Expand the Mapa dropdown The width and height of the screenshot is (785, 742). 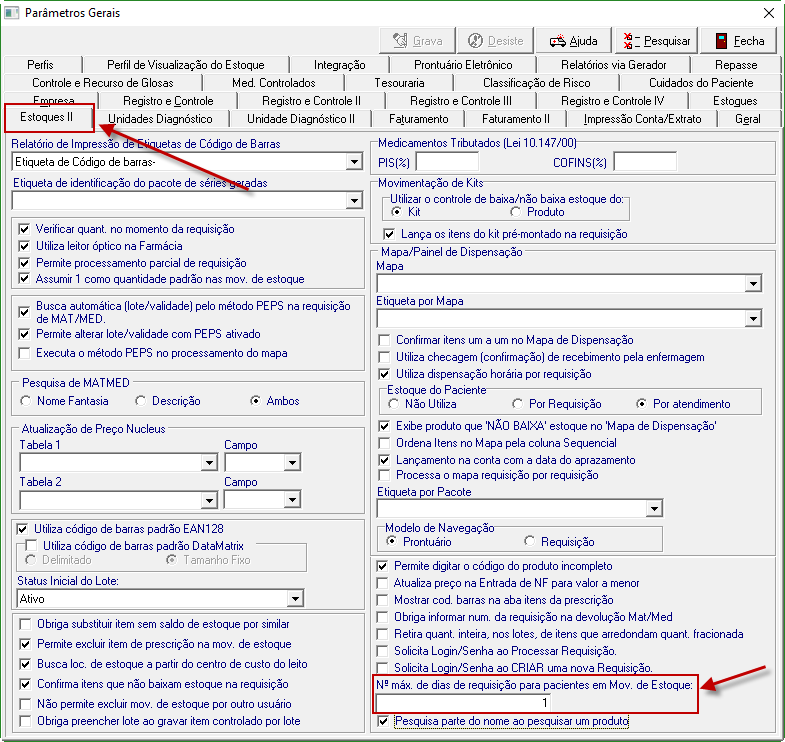pos(753,284)
